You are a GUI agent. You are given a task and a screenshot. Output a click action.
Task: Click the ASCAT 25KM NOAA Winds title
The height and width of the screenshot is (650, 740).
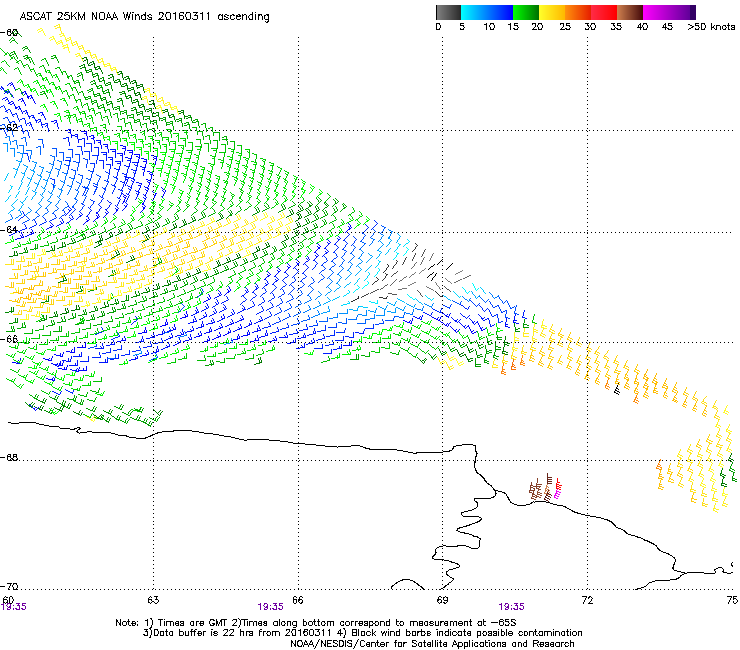(x=144, y=17)
